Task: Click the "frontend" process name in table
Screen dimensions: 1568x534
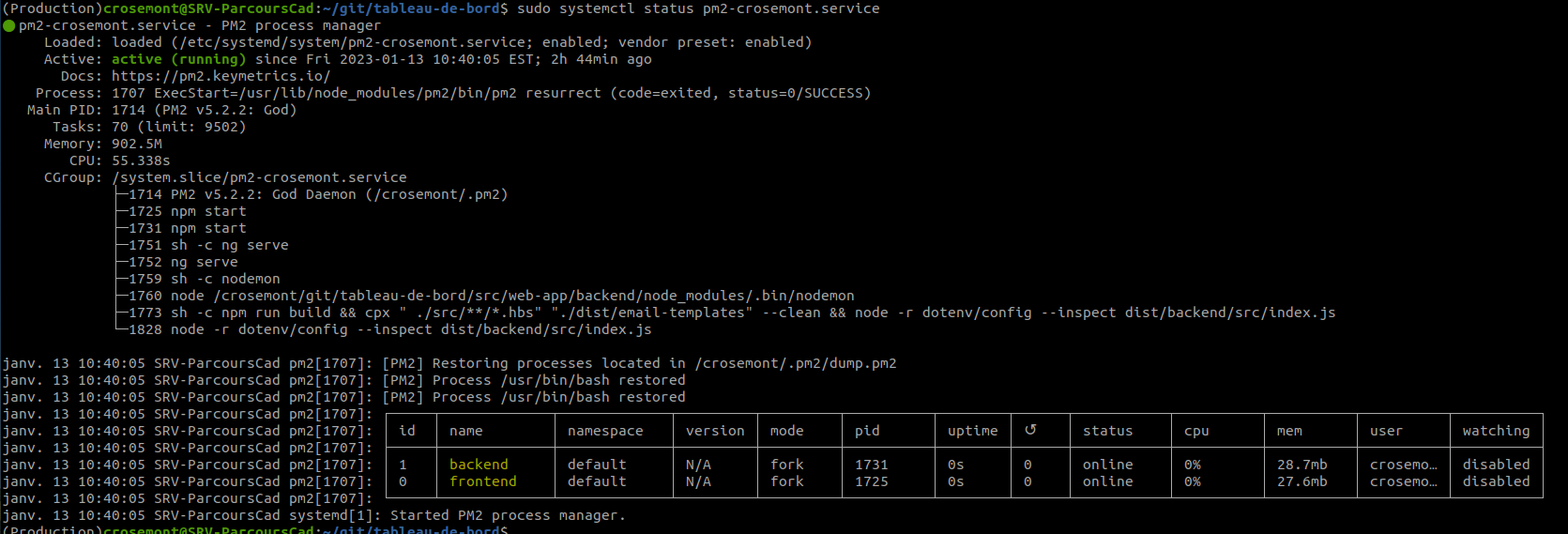Action: (482, 481)
